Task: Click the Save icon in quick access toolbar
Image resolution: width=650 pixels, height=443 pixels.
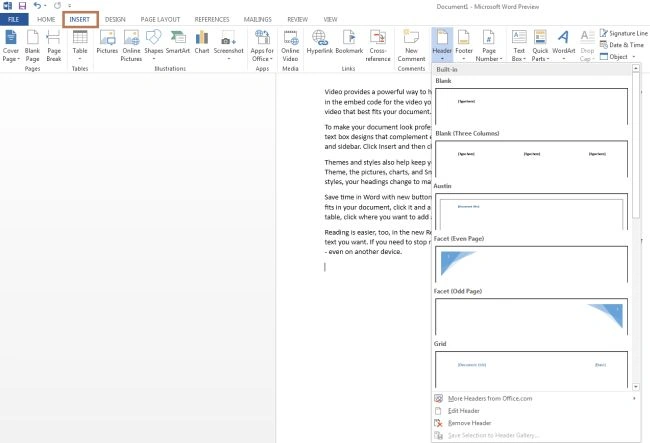Action: 22,6
